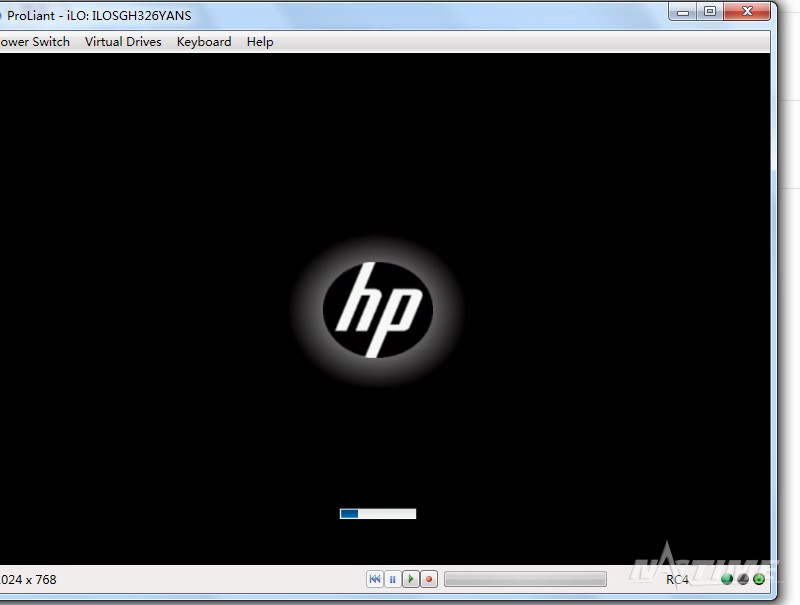Click the 1024 x 768 resolution text
This screenshot has width=800, height=605.
[28, 579]
